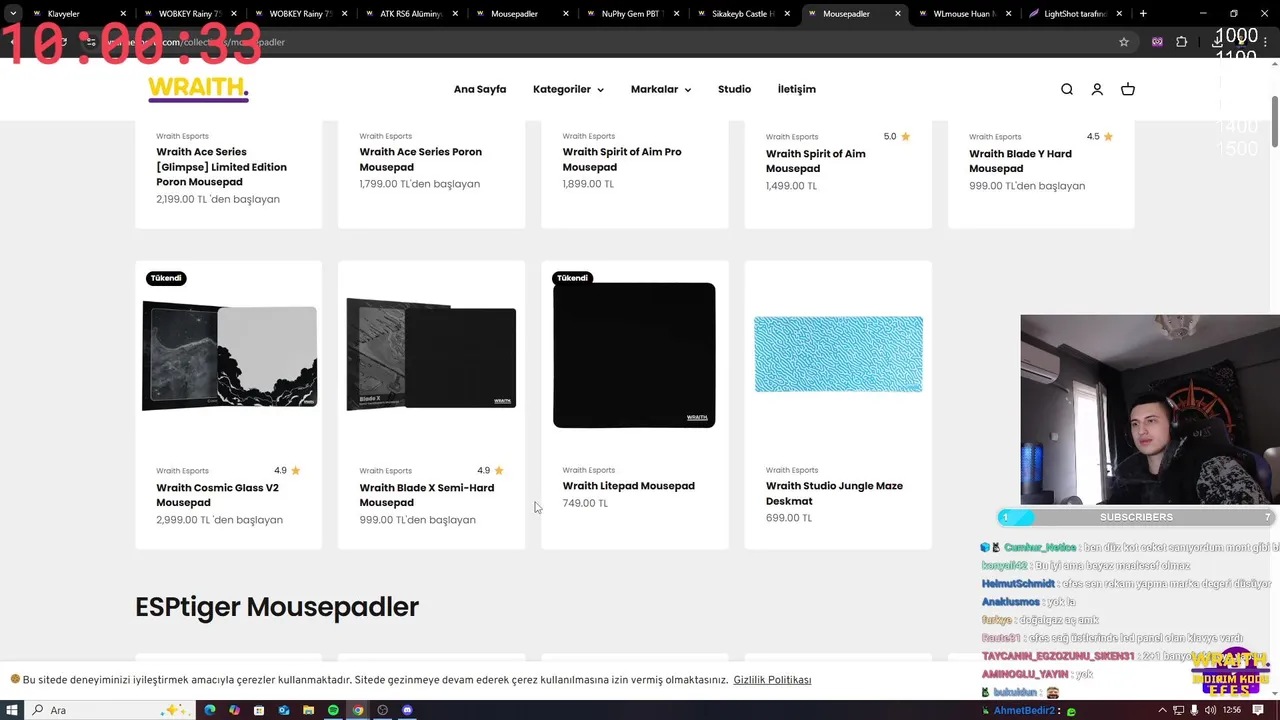The image size is (1280, 720).
Task: Click the ESPtiger Mousepadler heading
Action: point(277,607)
